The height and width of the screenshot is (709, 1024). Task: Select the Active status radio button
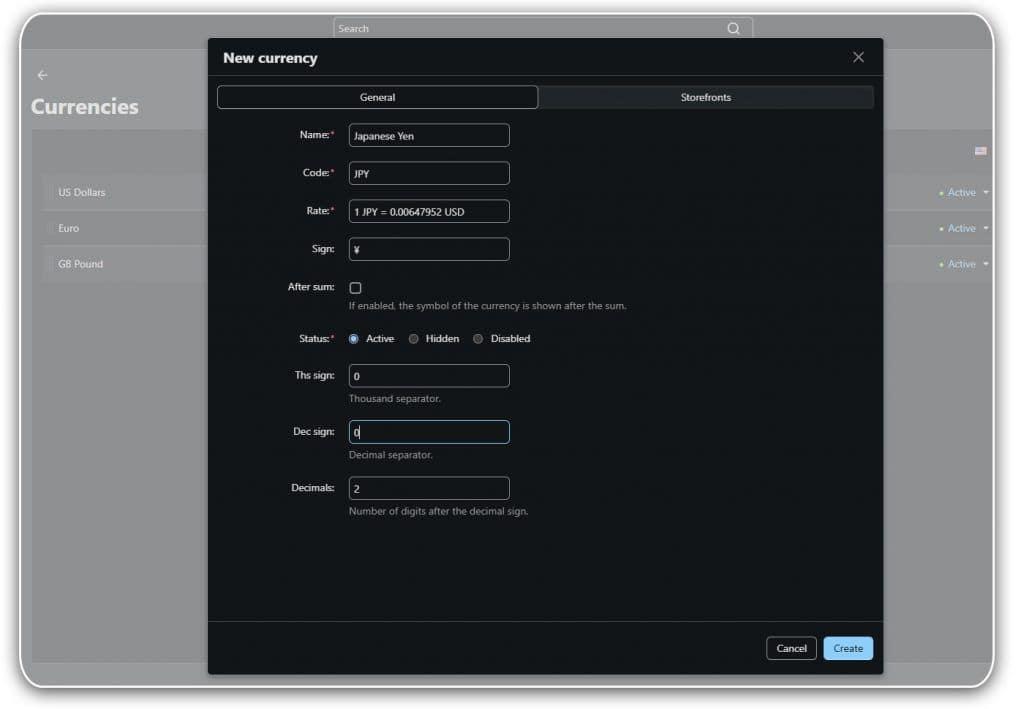pos(353,339)
